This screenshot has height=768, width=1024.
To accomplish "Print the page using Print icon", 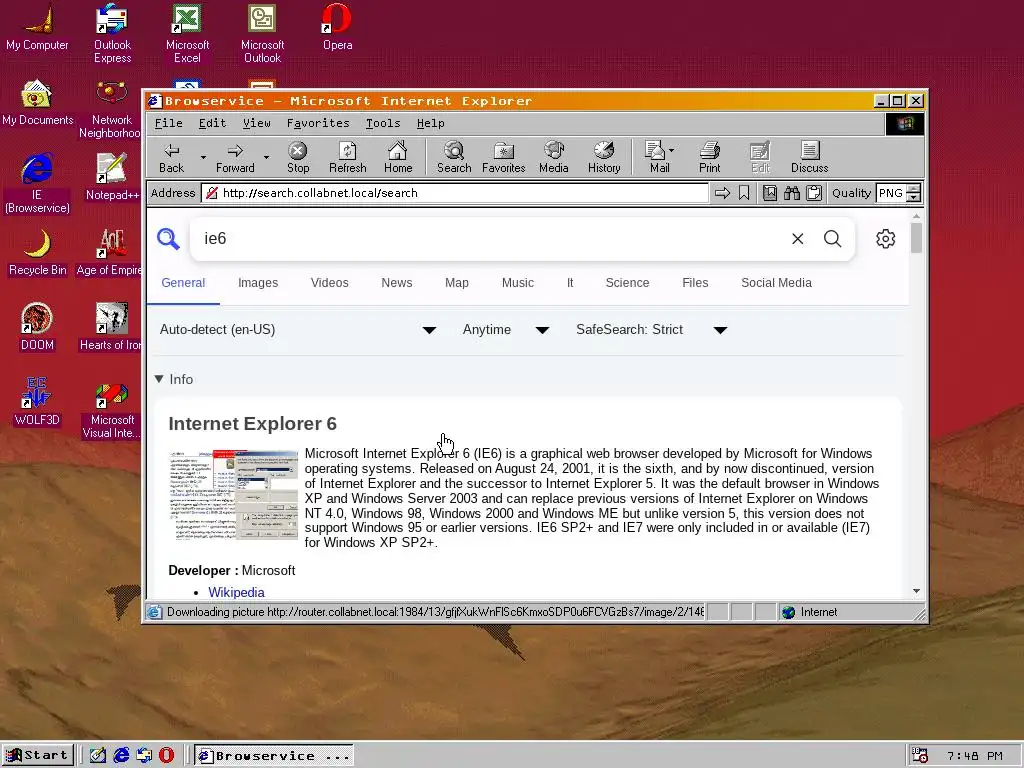I will pyautogui.click(x=709, y=157).
